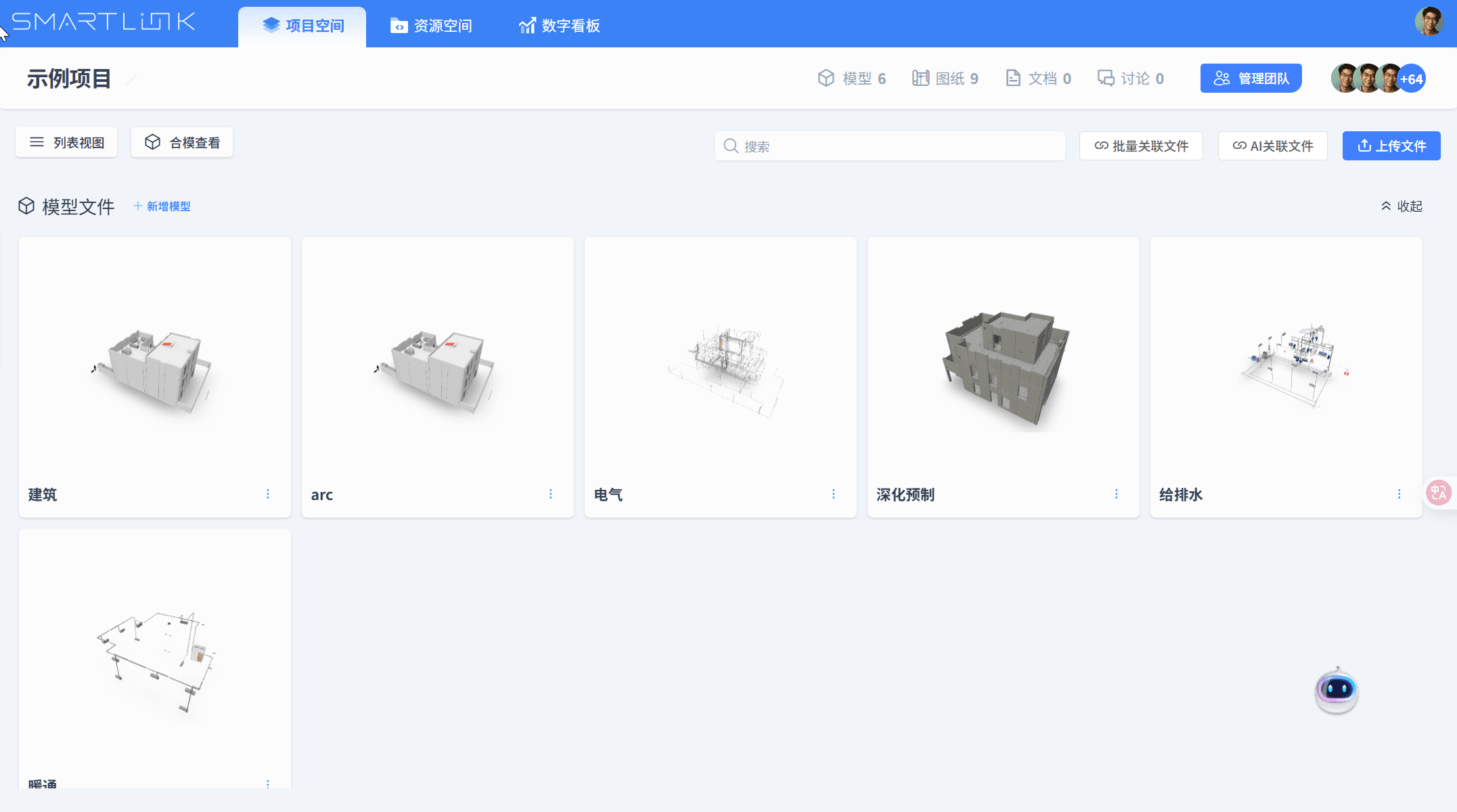Image resolution: width=1457 pixels, height=812 pixels.
Task: Click the 讨论 discussion icon
Action: click(1106, 78)
